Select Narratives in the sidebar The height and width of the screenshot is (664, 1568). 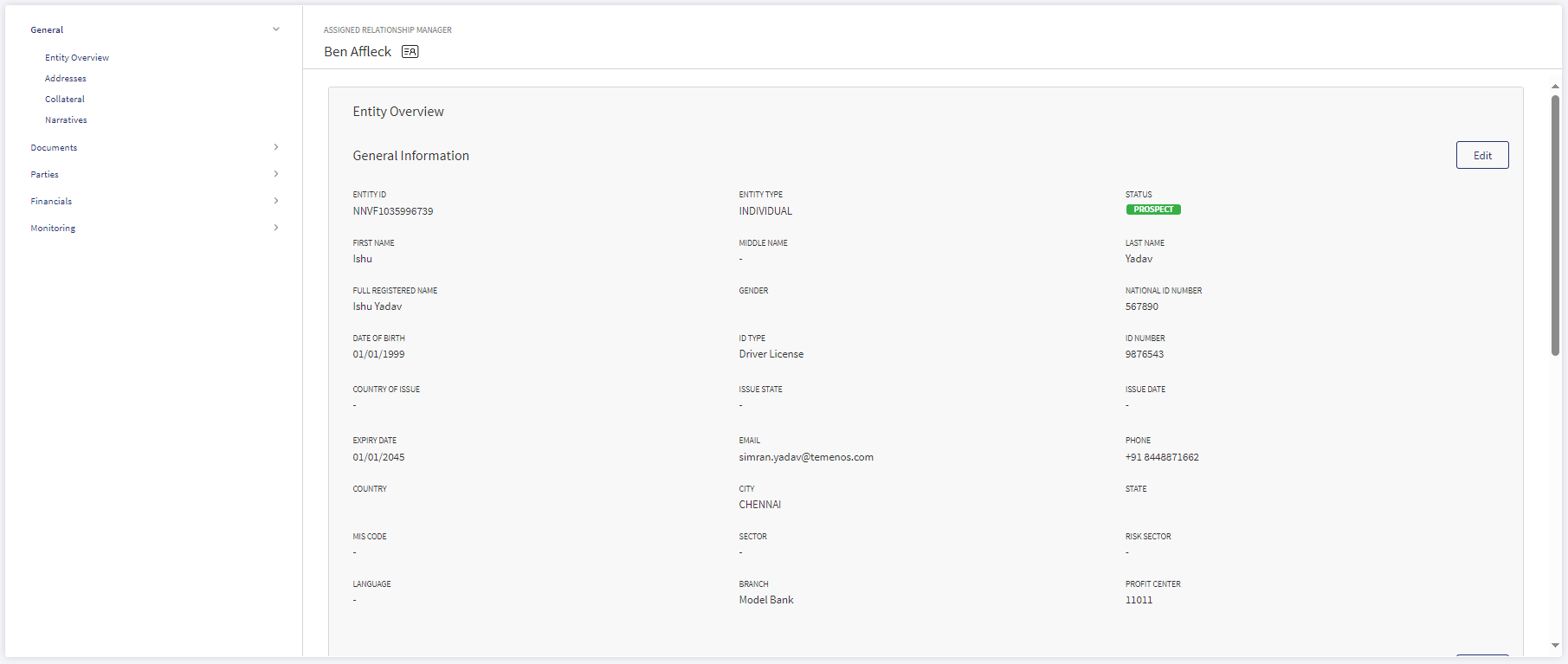pos(66,120)
